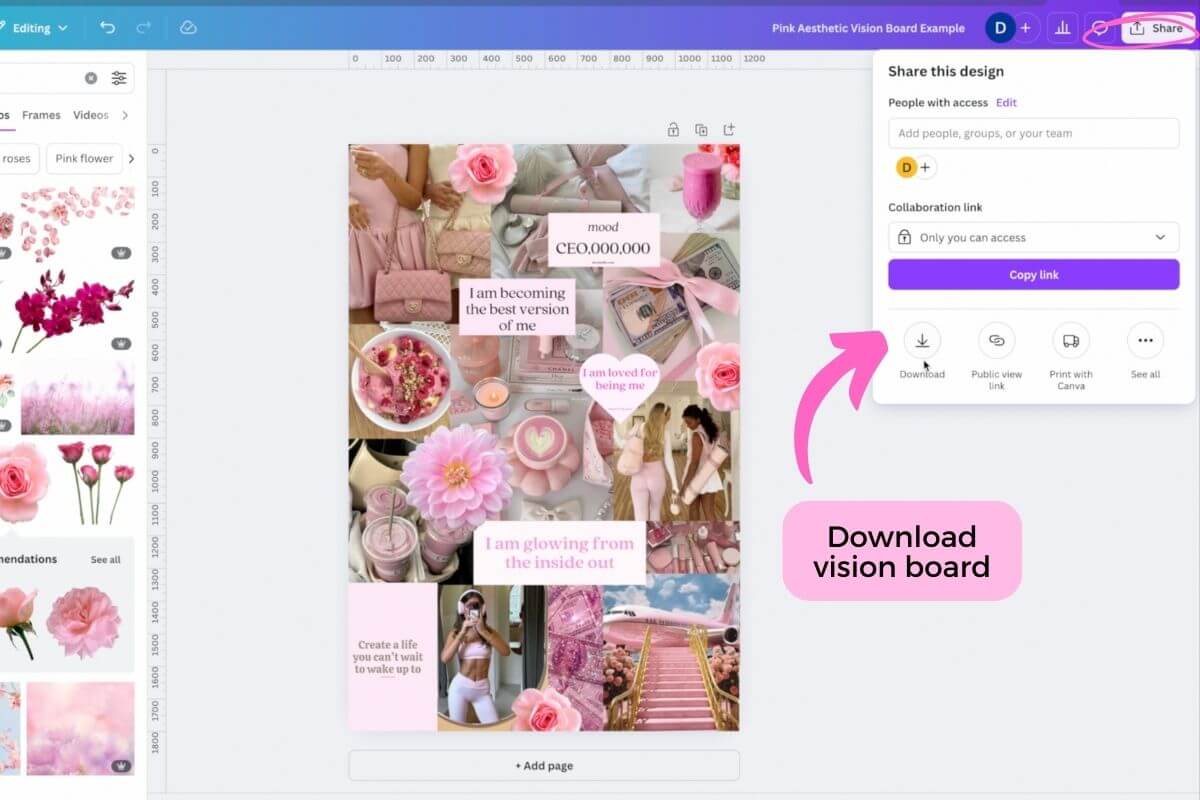Select the pink rose petals graphic
Screen dimensions: 1200x800
point(77,222)
